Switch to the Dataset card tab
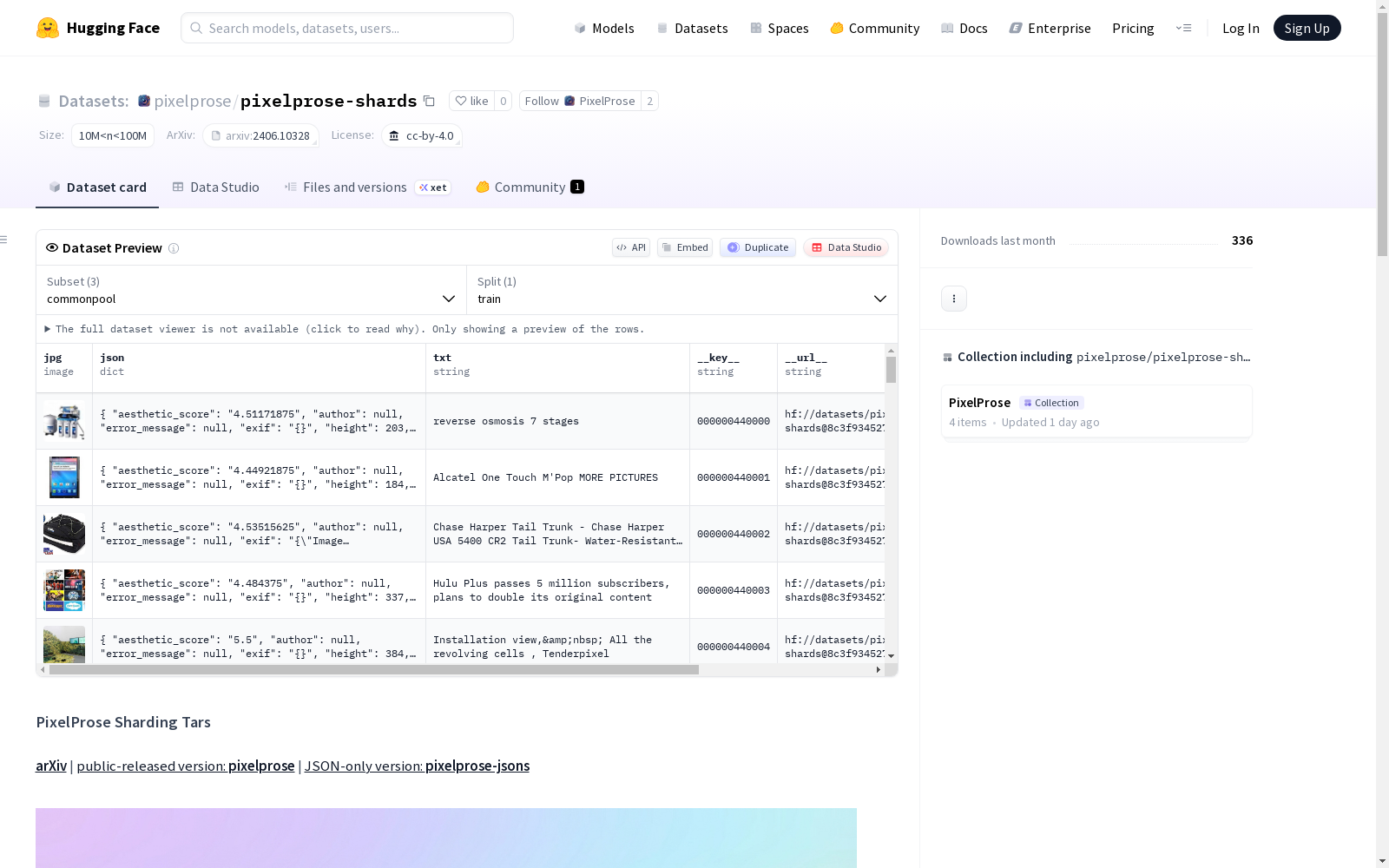 (97, 187)
